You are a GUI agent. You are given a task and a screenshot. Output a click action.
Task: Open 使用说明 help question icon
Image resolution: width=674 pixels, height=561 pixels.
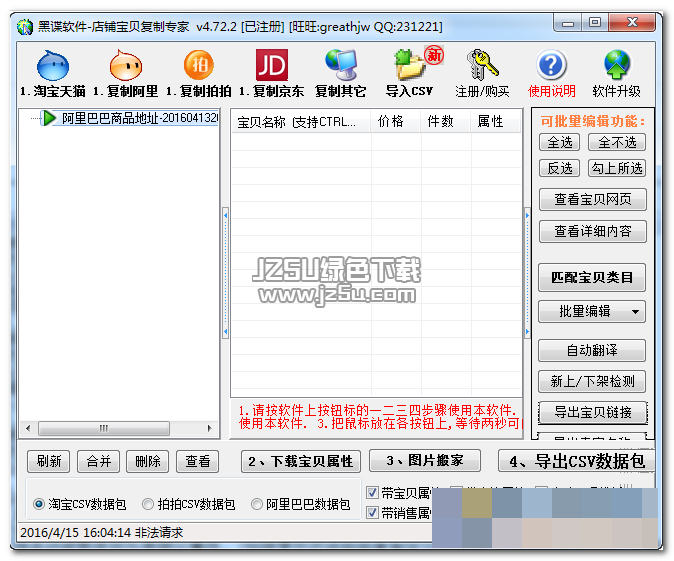coord(551,66)
